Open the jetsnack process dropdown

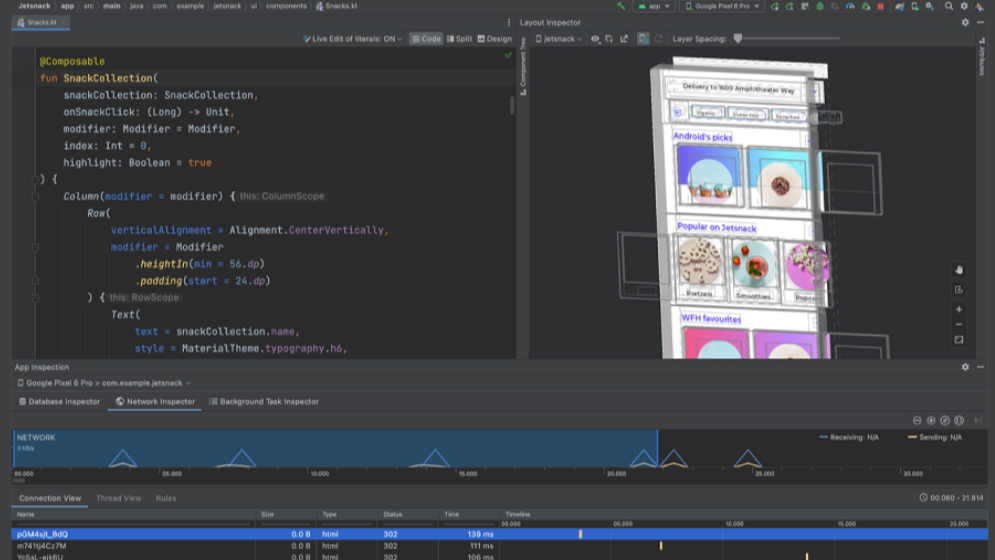[x=558, y=39]
